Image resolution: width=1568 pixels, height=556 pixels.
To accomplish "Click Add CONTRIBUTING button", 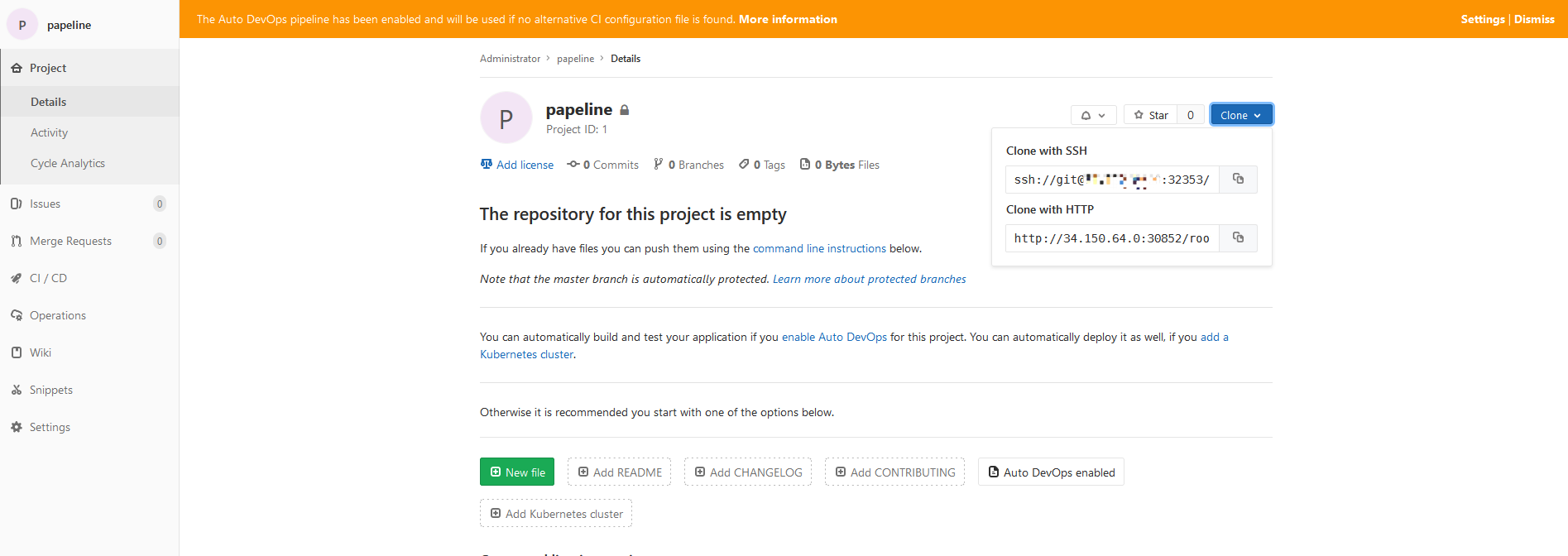I will [x=894, y=472].
